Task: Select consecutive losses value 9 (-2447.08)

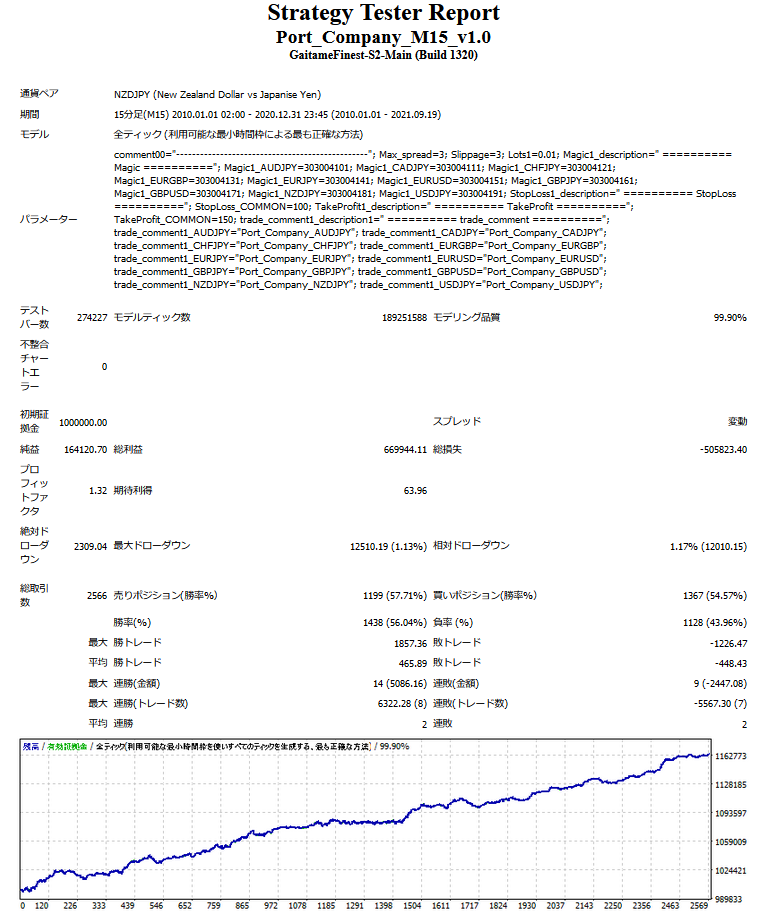Action: (720, 684)
